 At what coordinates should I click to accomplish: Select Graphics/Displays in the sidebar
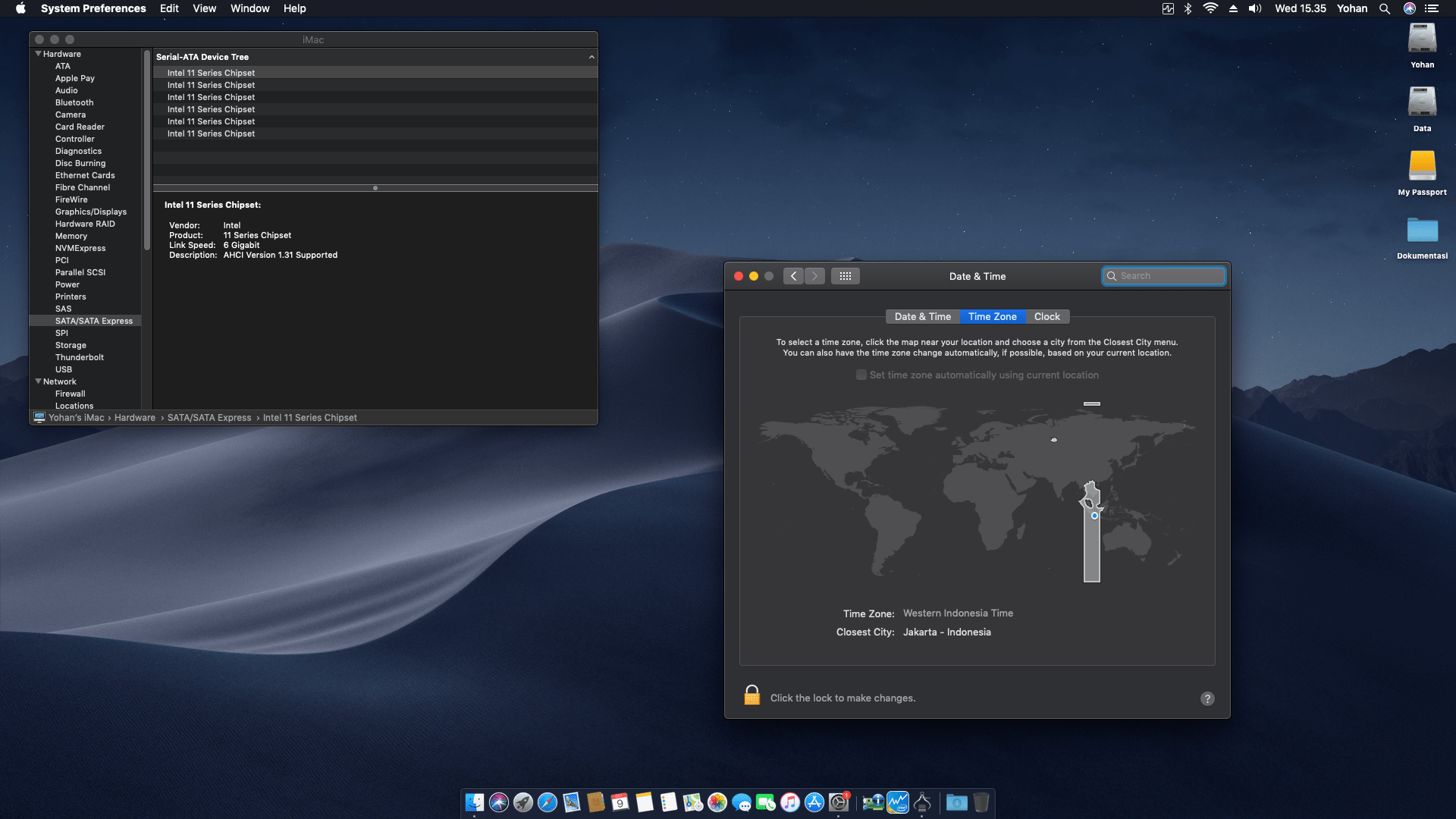(90, 212)
